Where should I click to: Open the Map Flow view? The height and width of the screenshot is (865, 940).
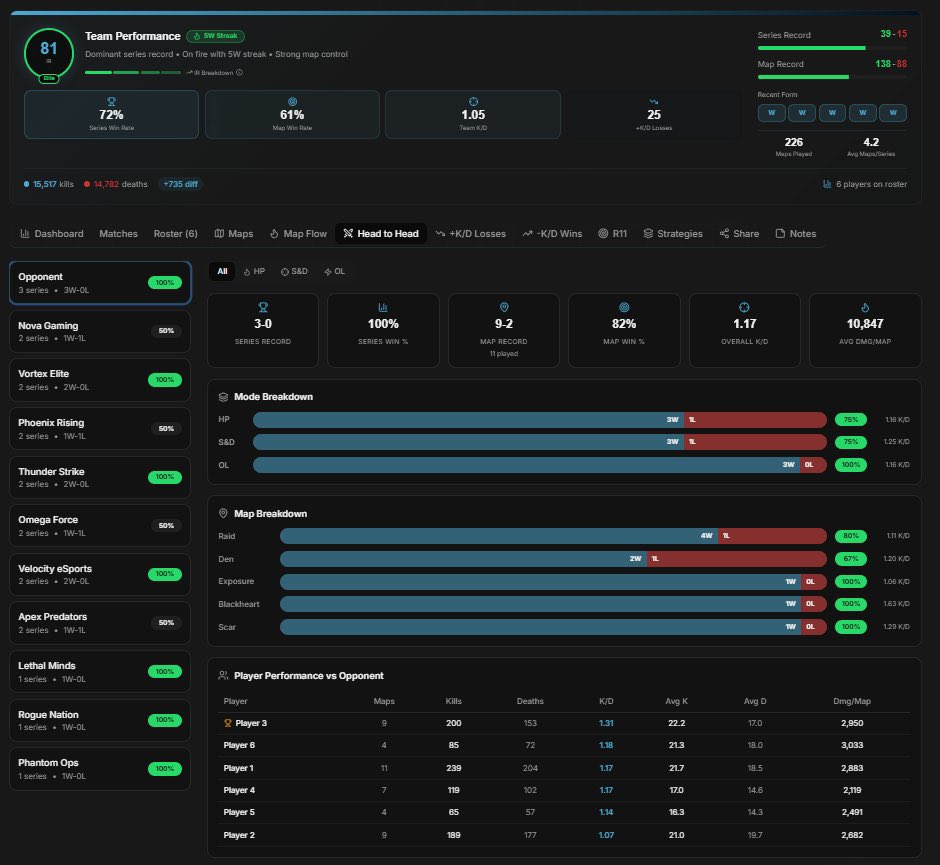[298, 233]
